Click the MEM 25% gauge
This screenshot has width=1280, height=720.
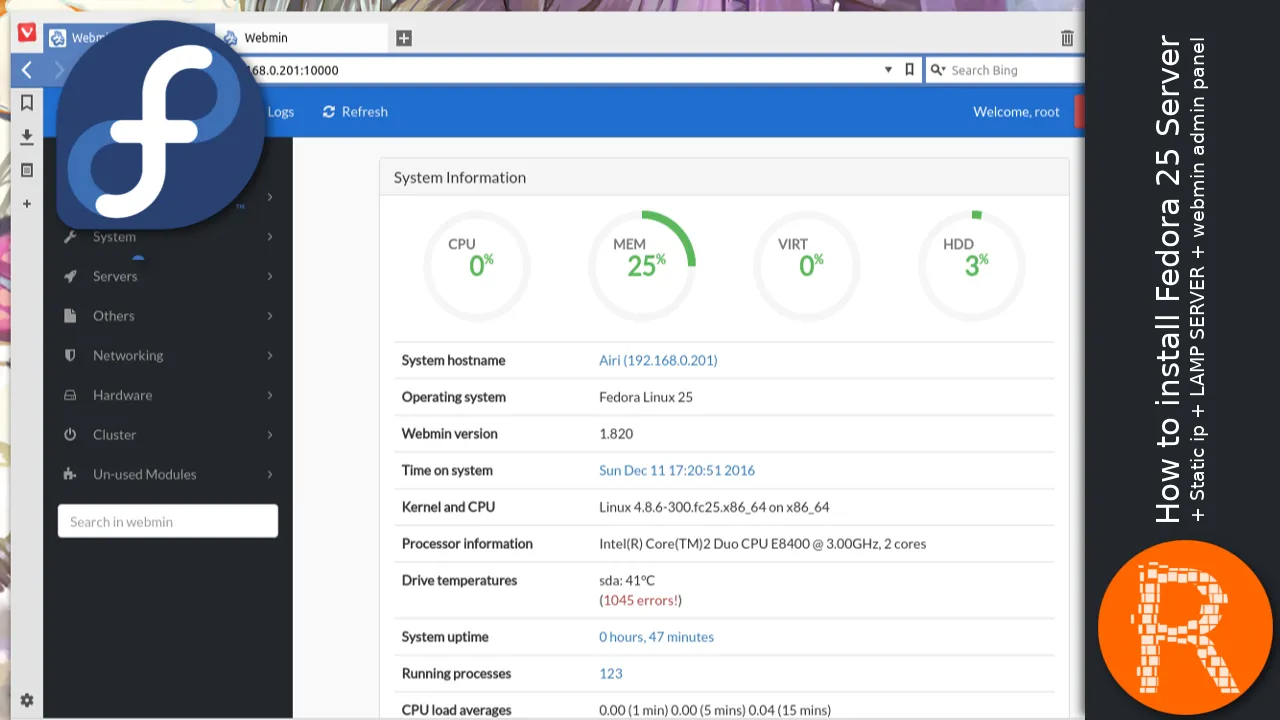pyautogui.click(x=642, y=264)
